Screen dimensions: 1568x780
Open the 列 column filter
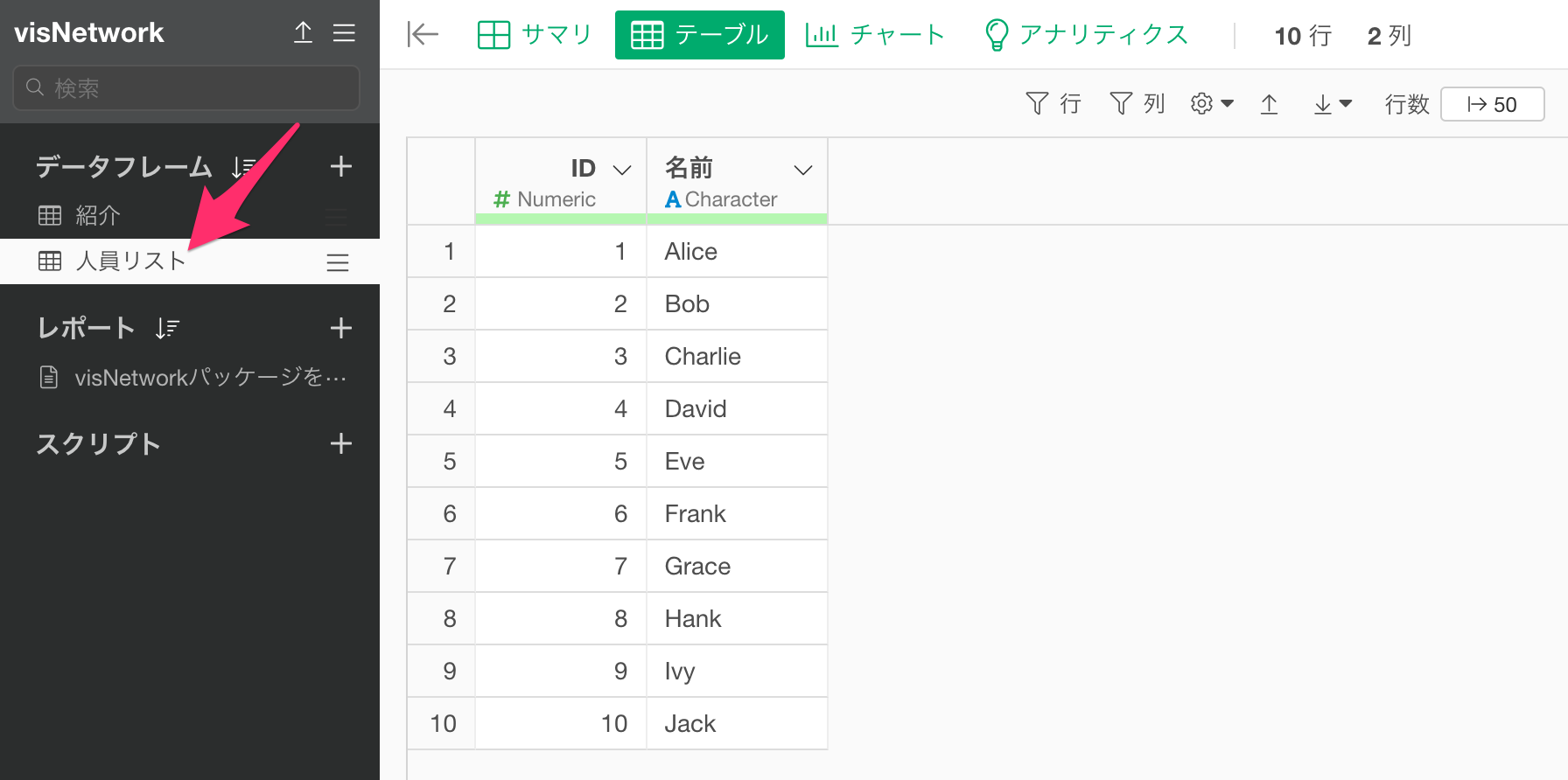coord(1137,104)
